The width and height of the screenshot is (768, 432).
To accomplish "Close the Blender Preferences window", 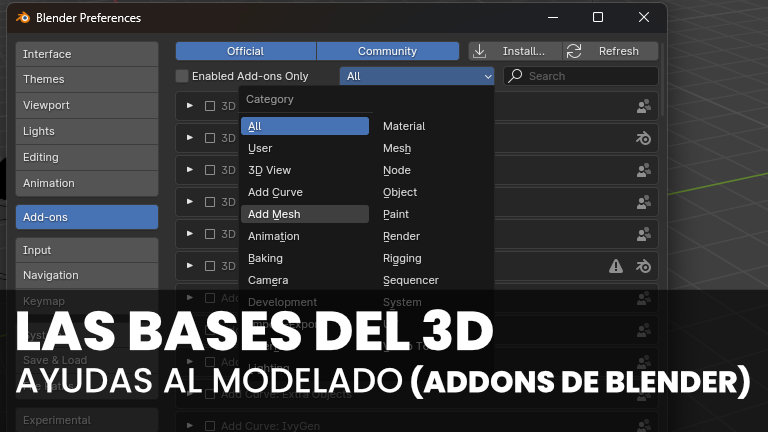I will [644, 18].
